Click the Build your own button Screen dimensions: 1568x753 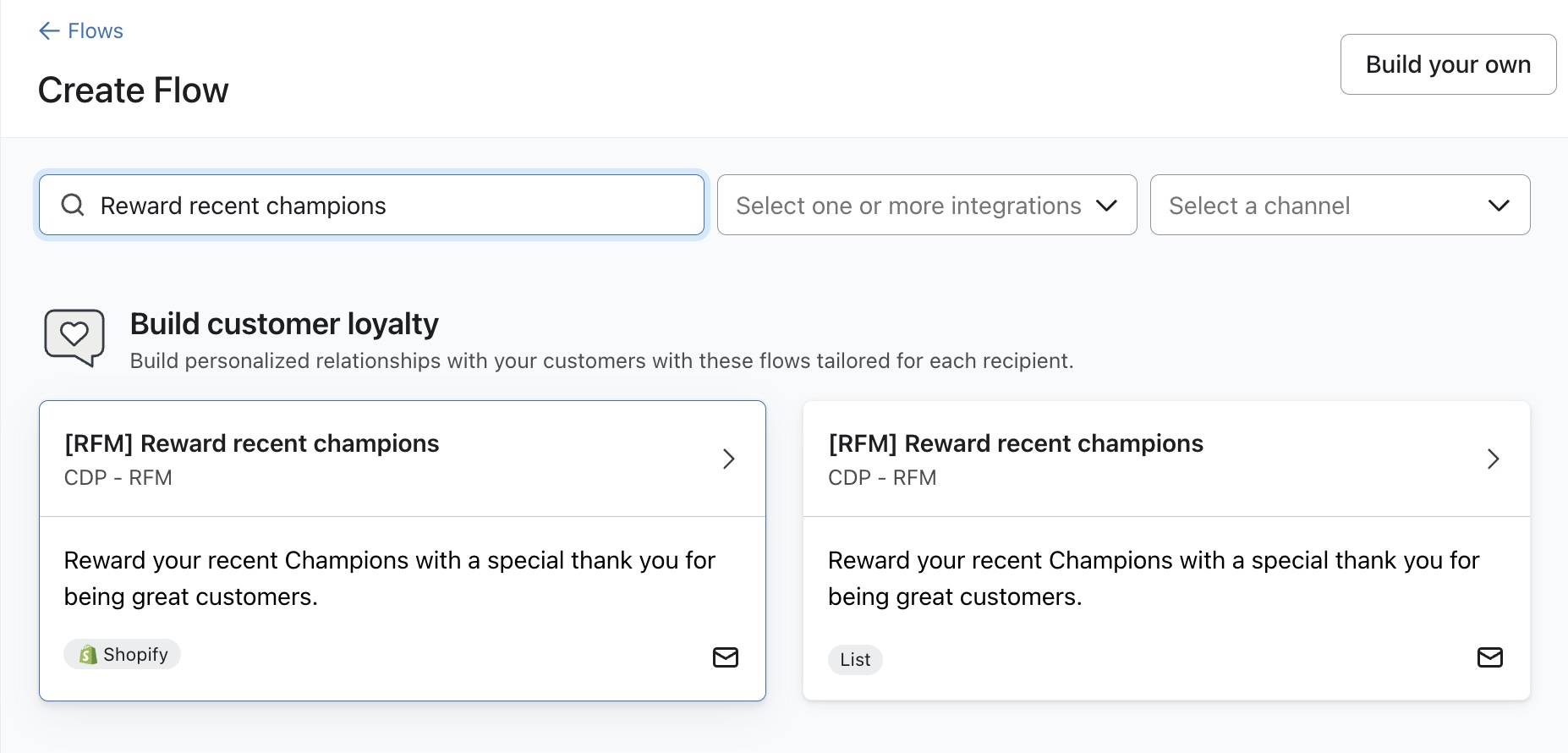tap(1448, 63)
